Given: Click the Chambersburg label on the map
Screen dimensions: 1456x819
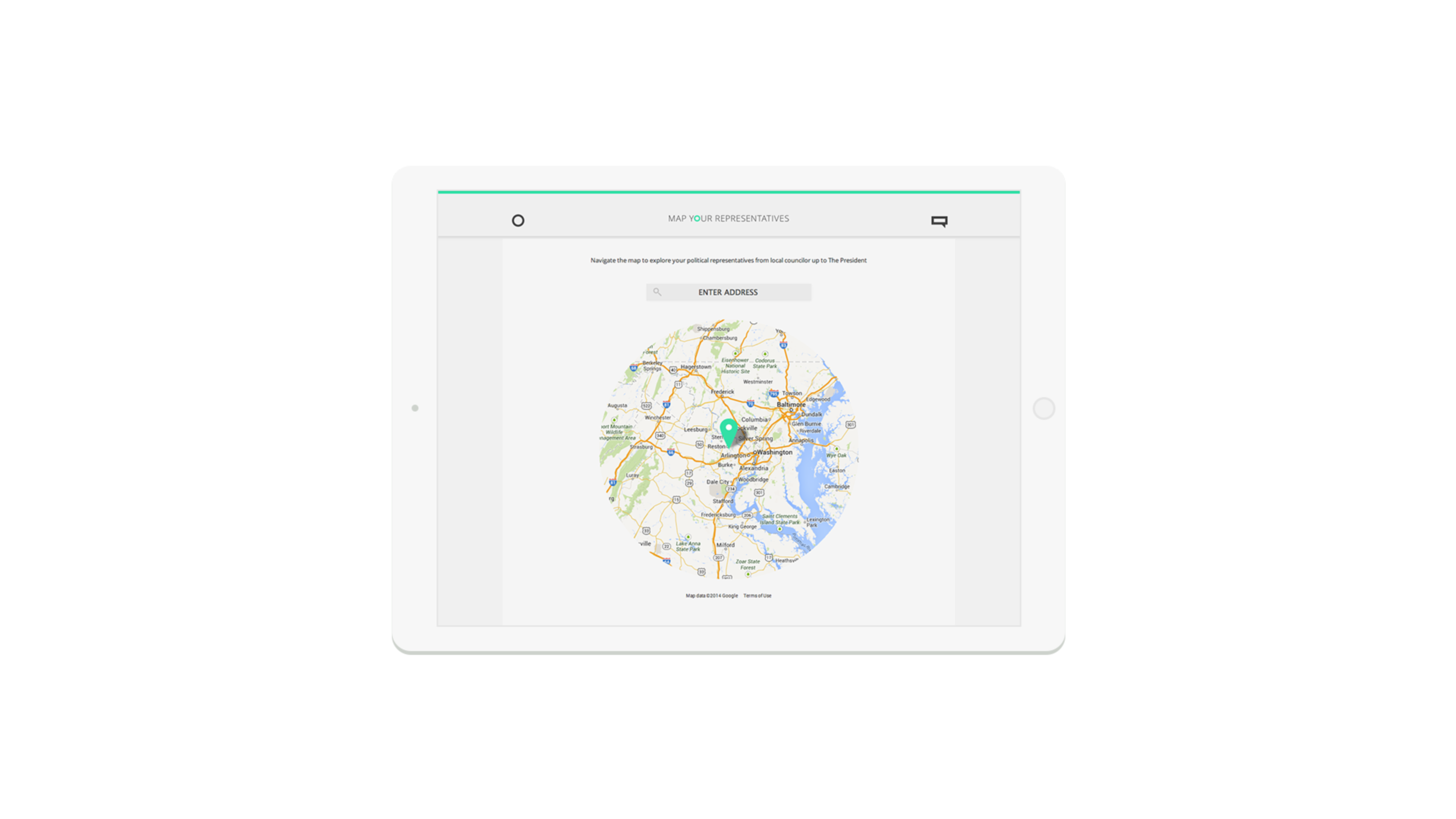Looking at the screenshot, I should coord(720,338).
